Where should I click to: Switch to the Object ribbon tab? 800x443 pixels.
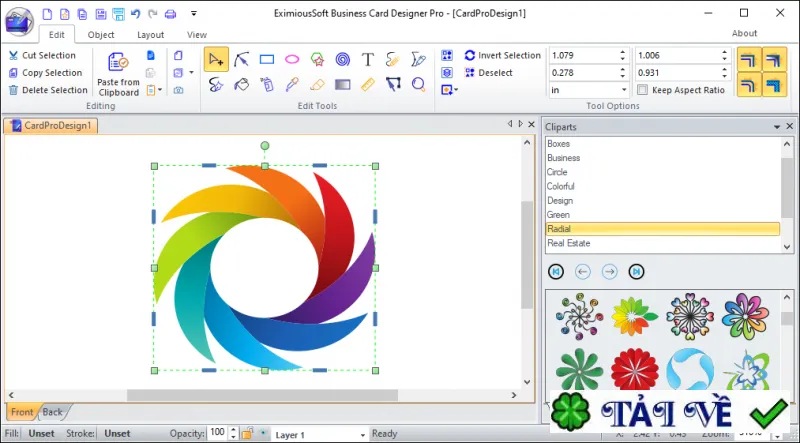pyautogui.click(x=101, y=35)
